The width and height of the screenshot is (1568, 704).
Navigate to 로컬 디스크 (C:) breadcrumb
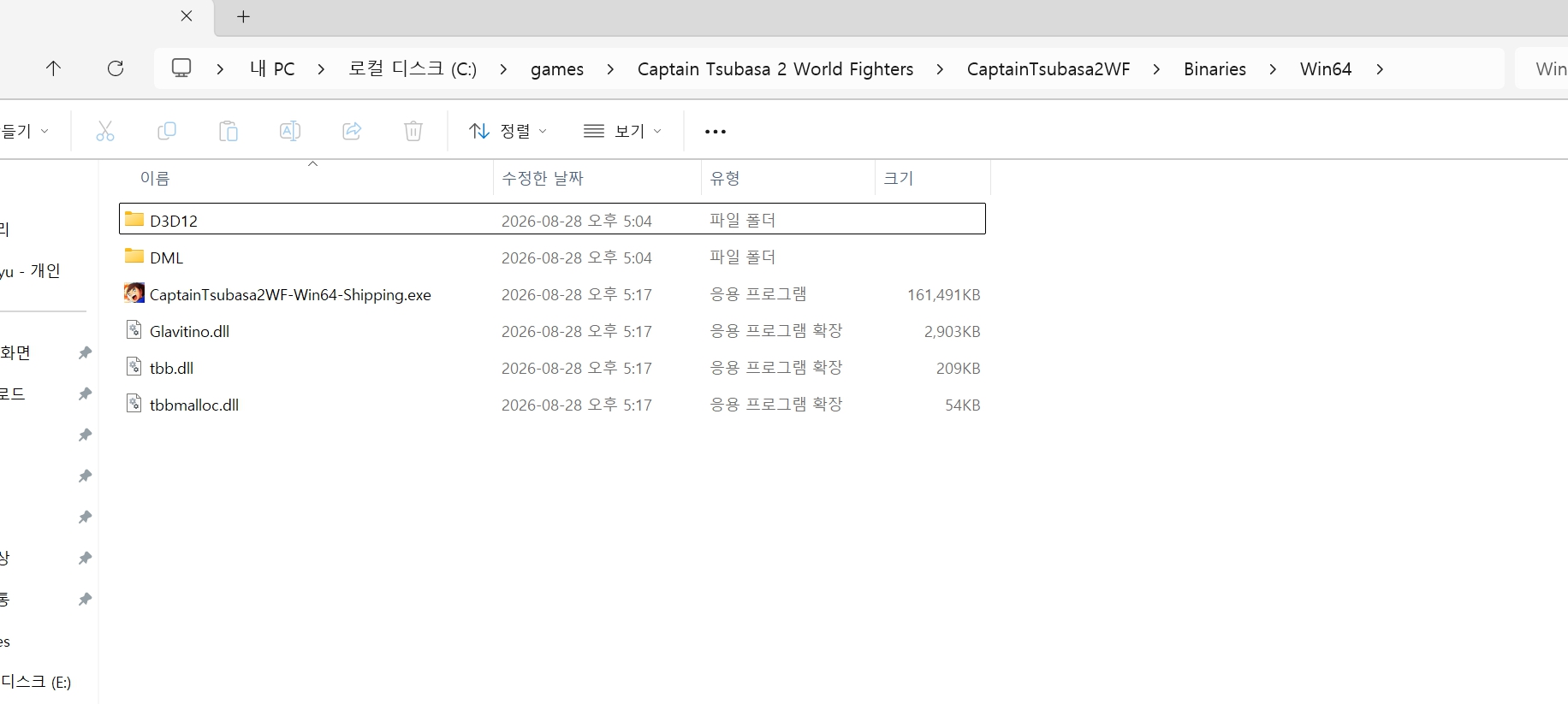pyautogui.click(x=413, y=69)
